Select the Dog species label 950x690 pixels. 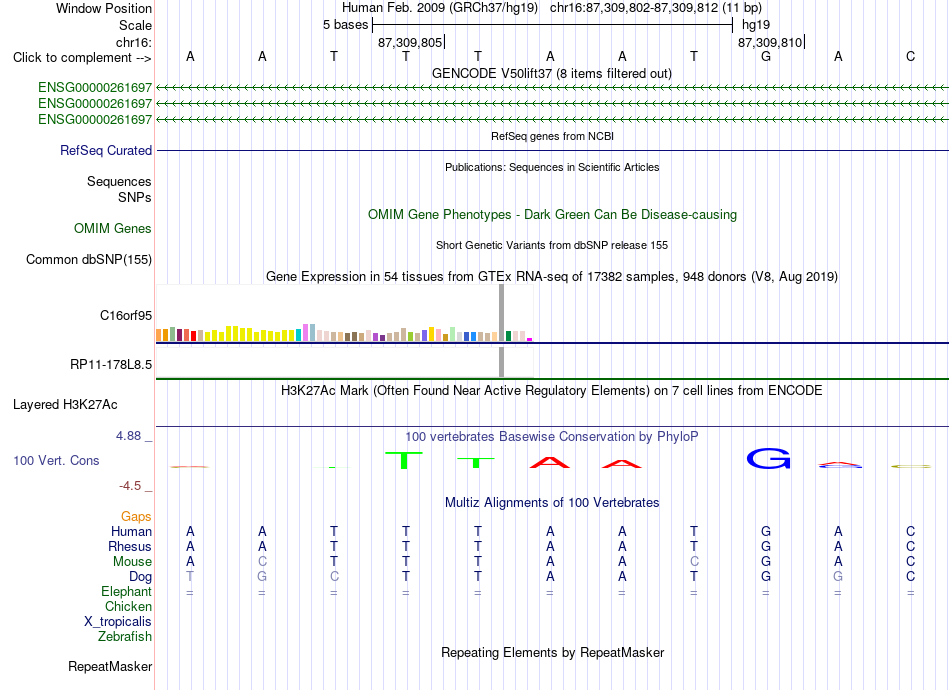coord(140,577)
